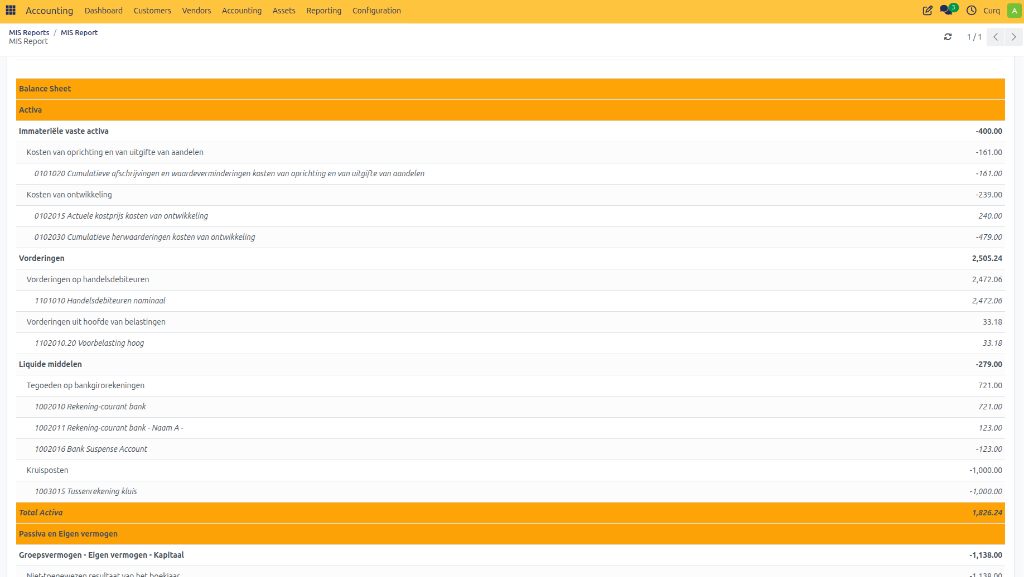This screenshot has height=577, width=1024.
Task: Select the Balance Sheet header row
Action: (510, 89)
